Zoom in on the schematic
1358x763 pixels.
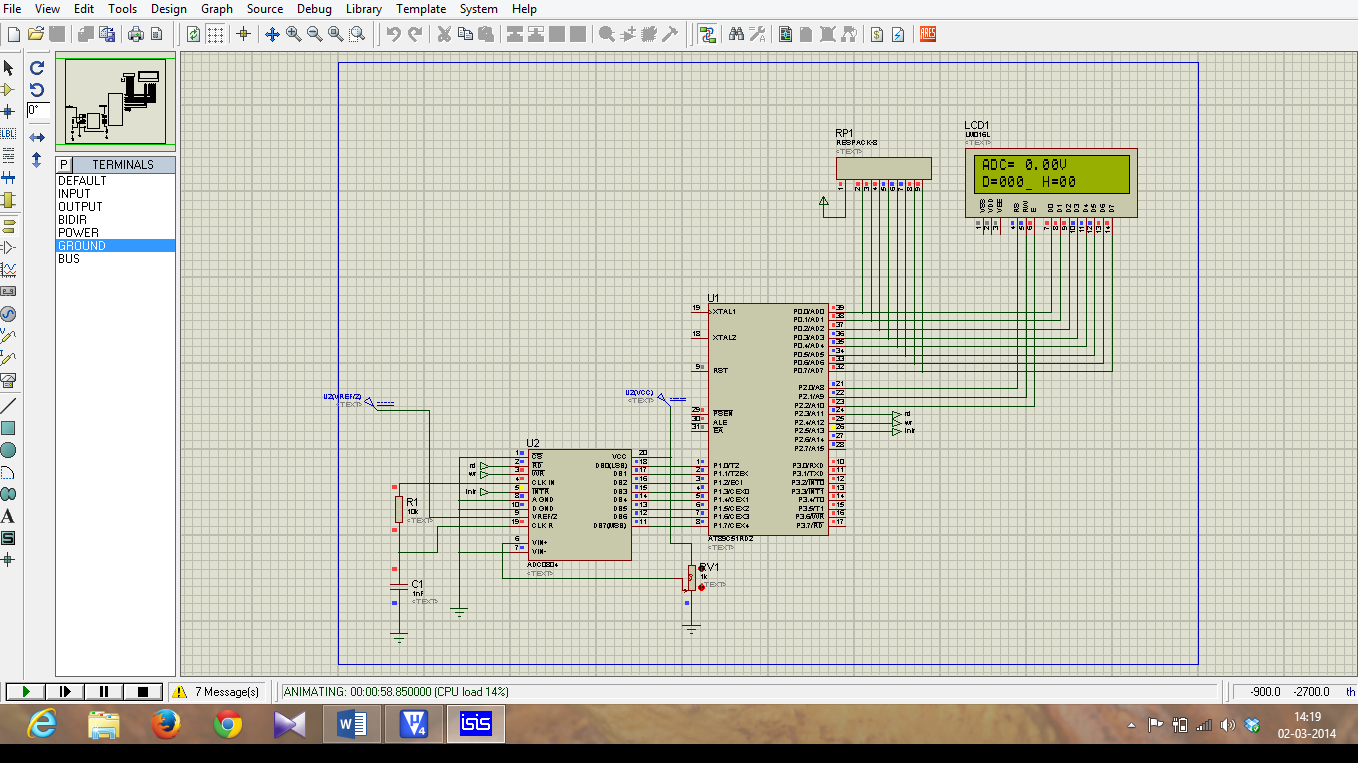[293, 33]
